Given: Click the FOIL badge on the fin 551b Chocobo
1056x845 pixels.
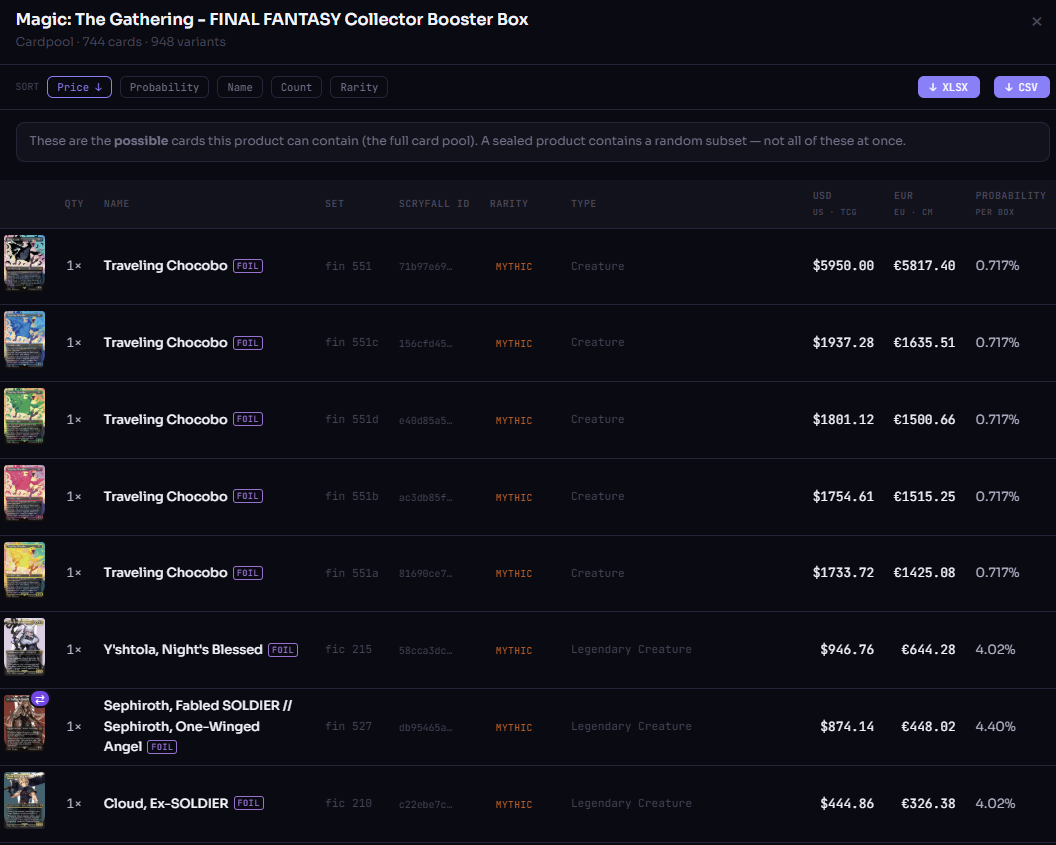Looking at the screenshot, I should point(248,496).
